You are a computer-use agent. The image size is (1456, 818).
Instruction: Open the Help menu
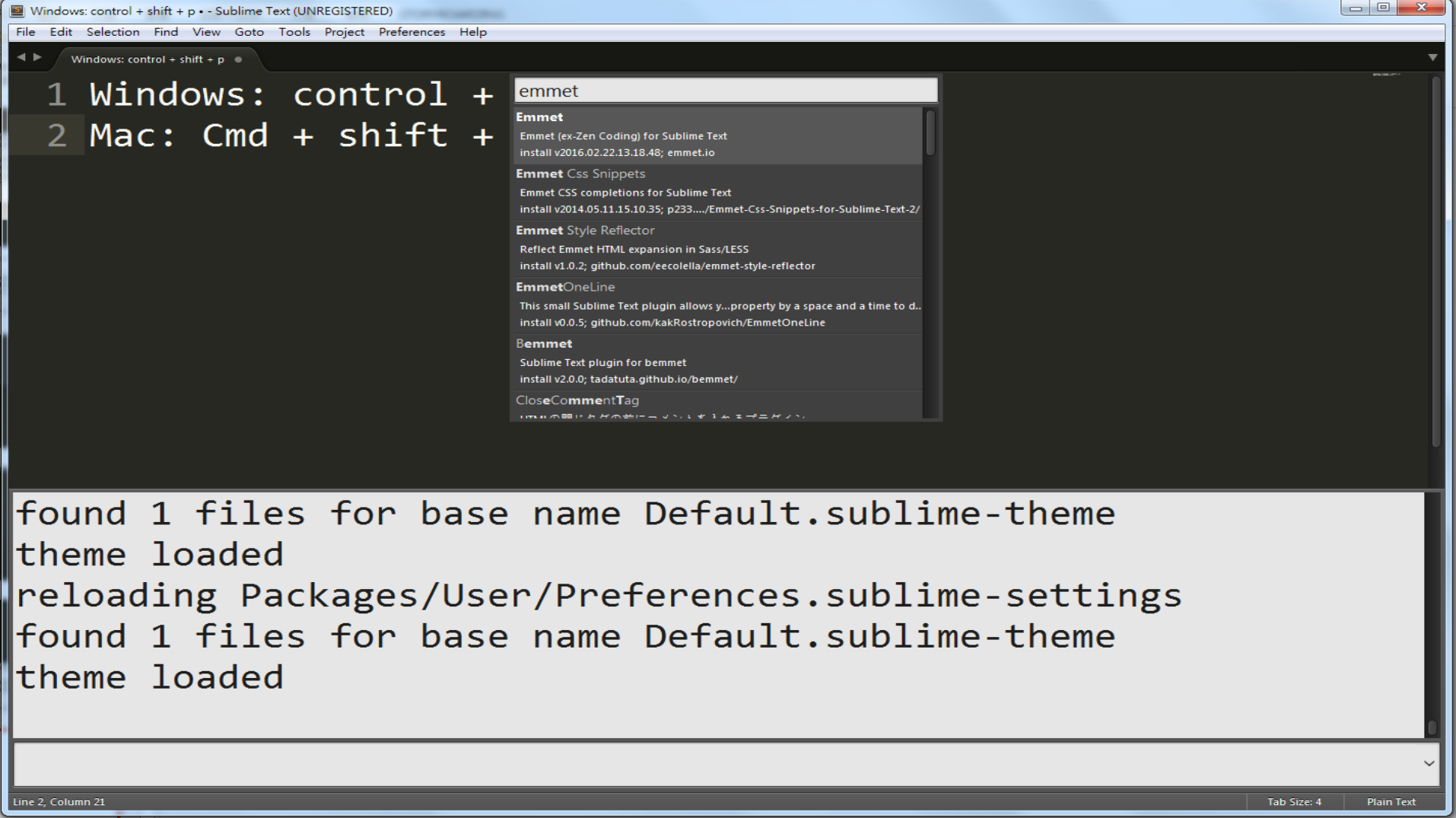[472, 32]
